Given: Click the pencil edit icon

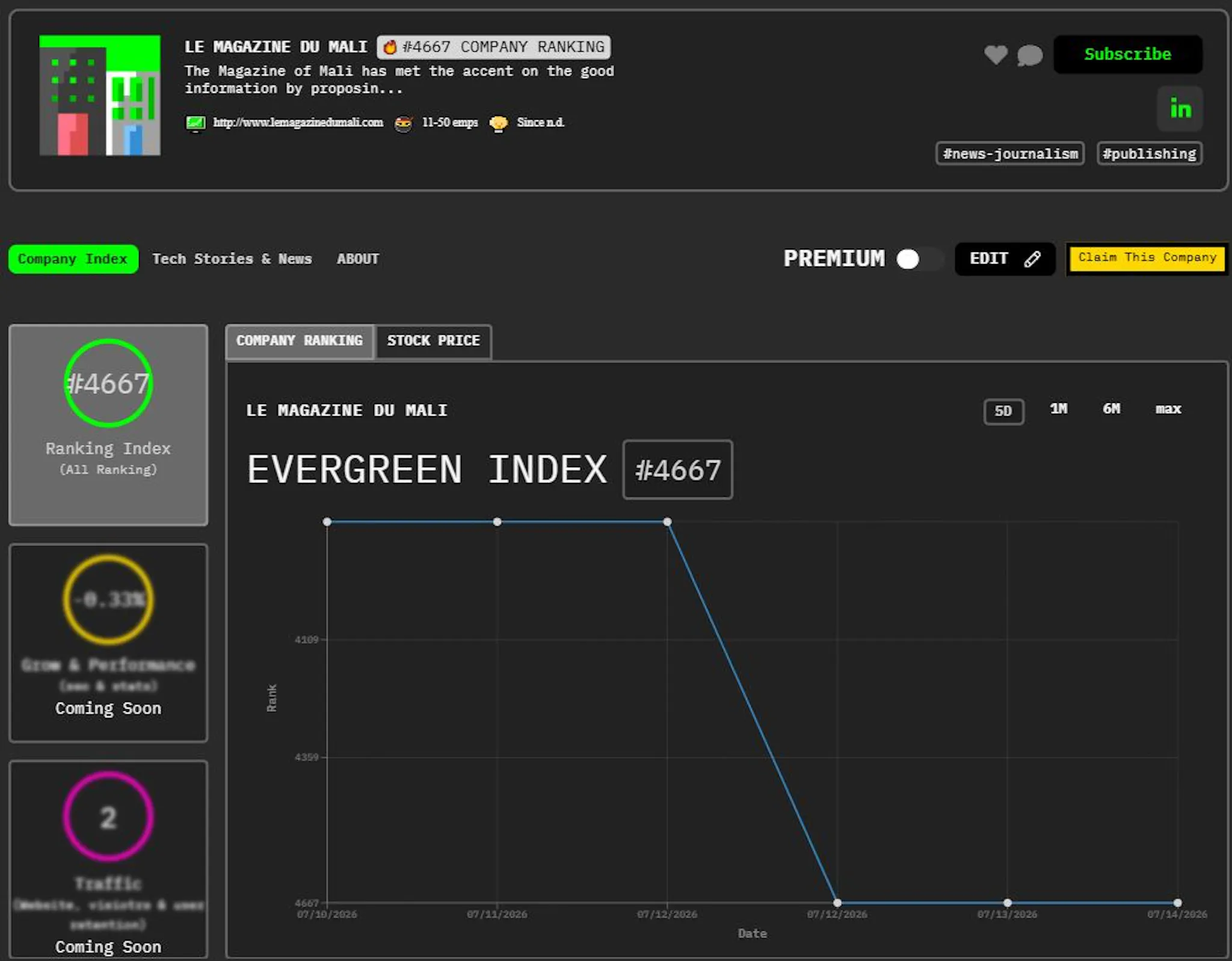Looking at the screenshot, I should click(x=1032, y=259).
